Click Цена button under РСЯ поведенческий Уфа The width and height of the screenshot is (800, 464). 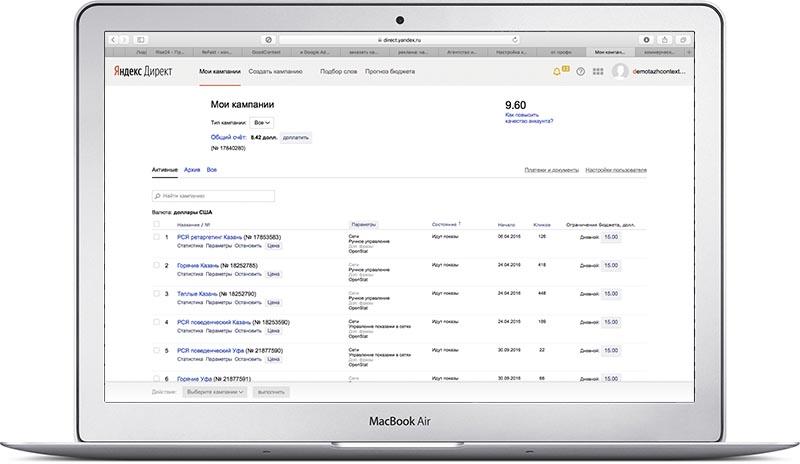point(273,359)
